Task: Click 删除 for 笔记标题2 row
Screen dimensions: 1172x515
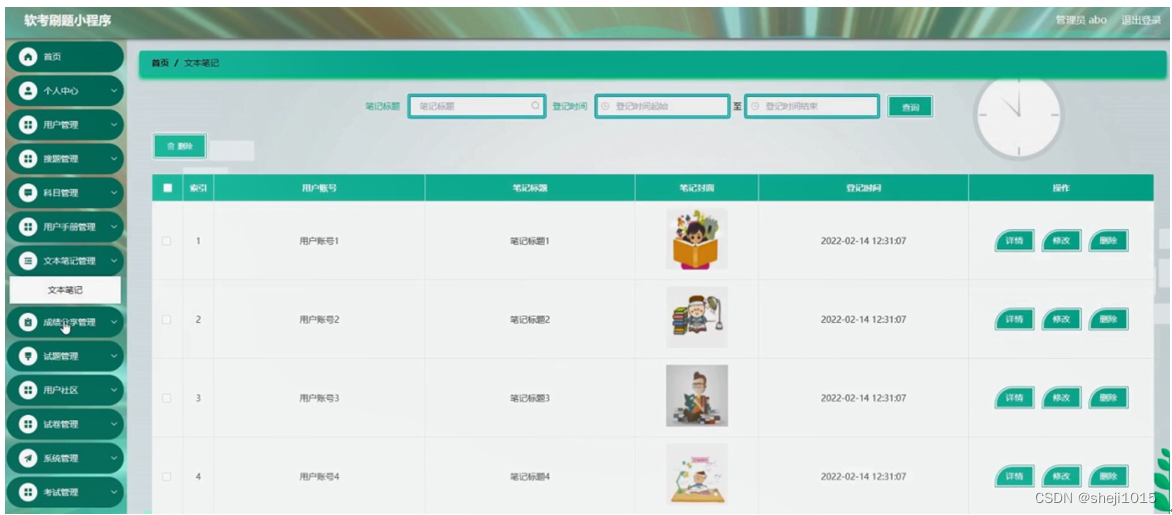Action: pos(1108,319)
